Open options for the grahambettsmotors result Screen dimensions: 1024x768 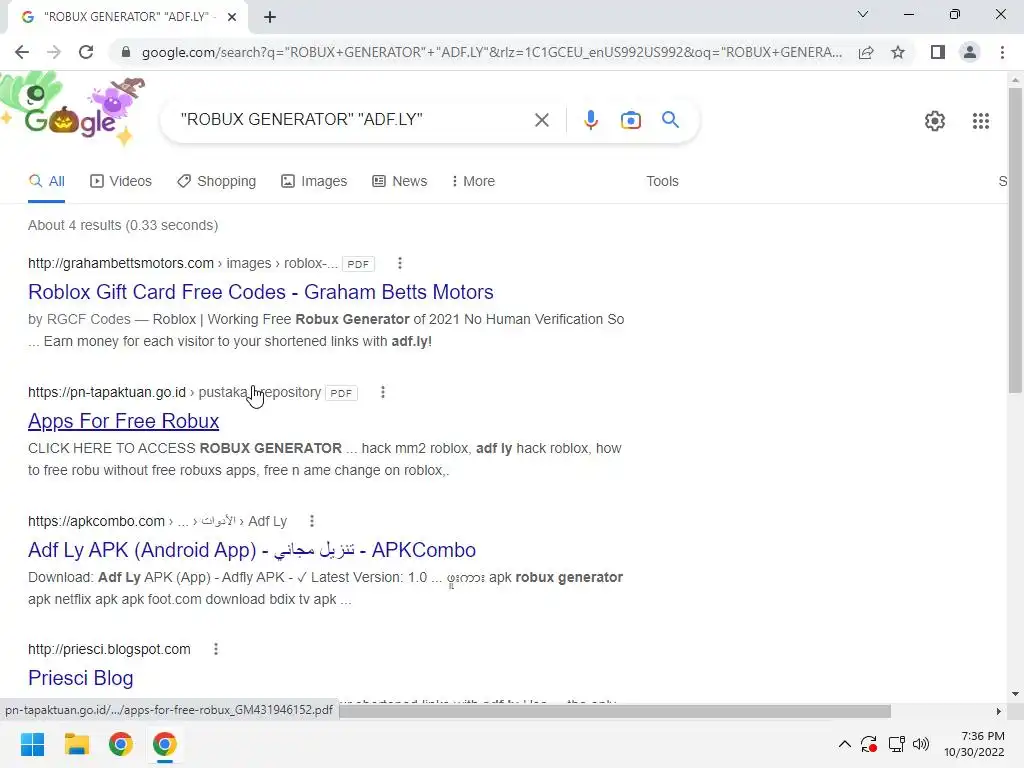[400, 263]
